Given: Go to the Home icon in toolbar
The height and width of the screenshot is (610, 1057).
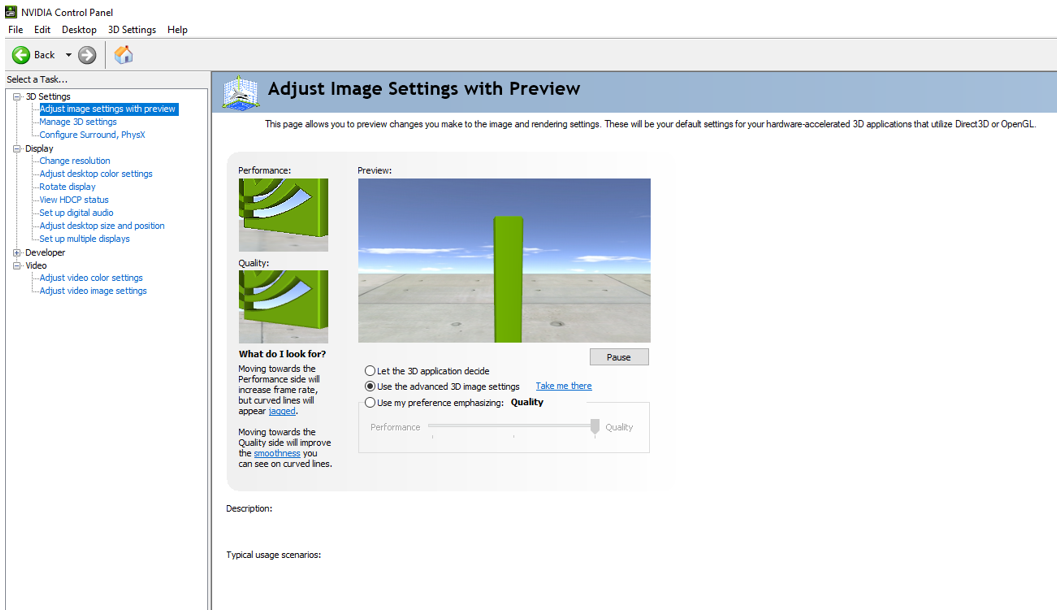Looking at the screenshot, I should (x=123, y=55).
